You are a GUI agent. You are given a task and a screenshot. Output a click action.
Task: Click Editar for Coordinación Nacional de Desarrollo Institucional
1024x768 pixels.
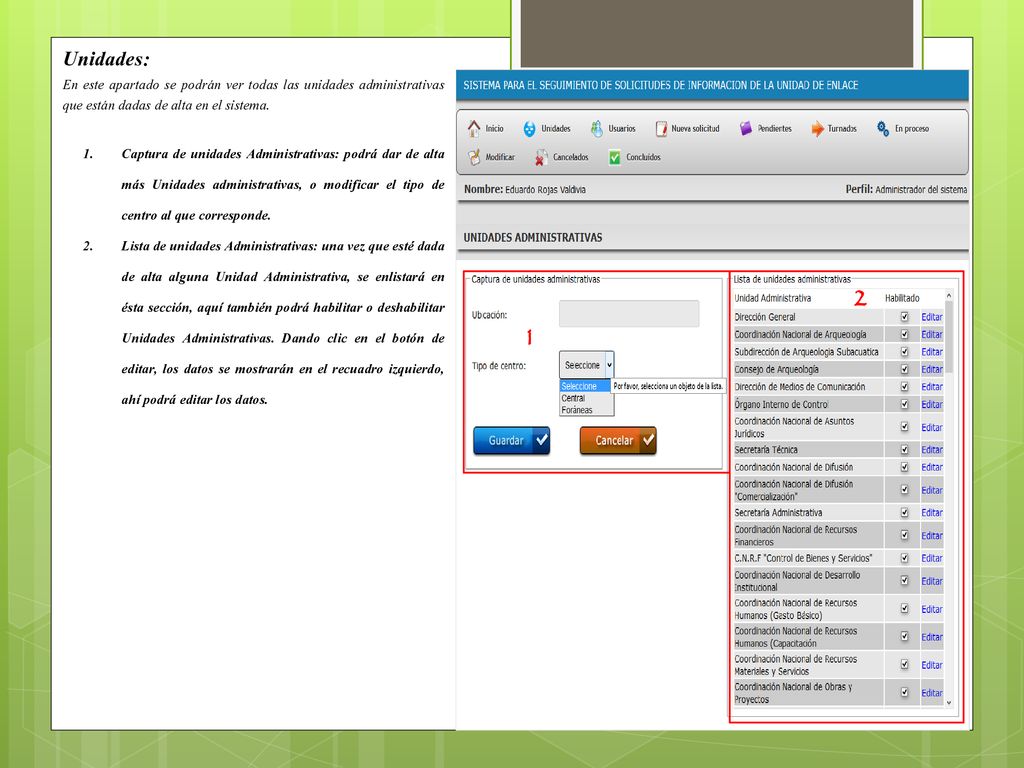[x=931, y=581]
